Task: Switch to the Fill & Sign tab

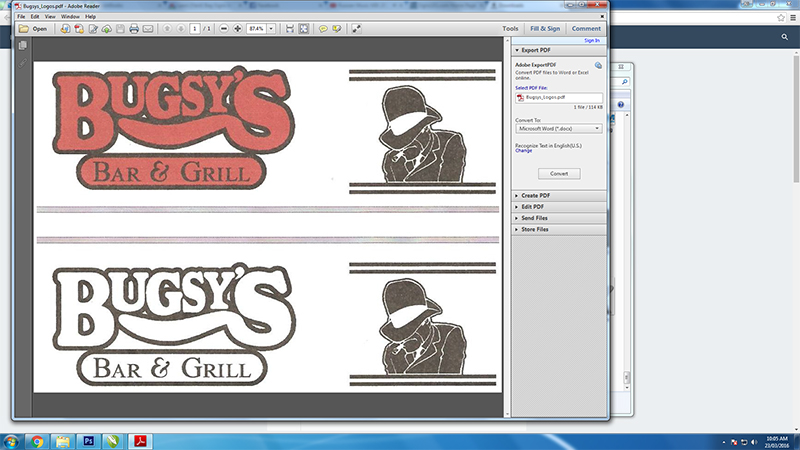Action: (x=545, y=29)
